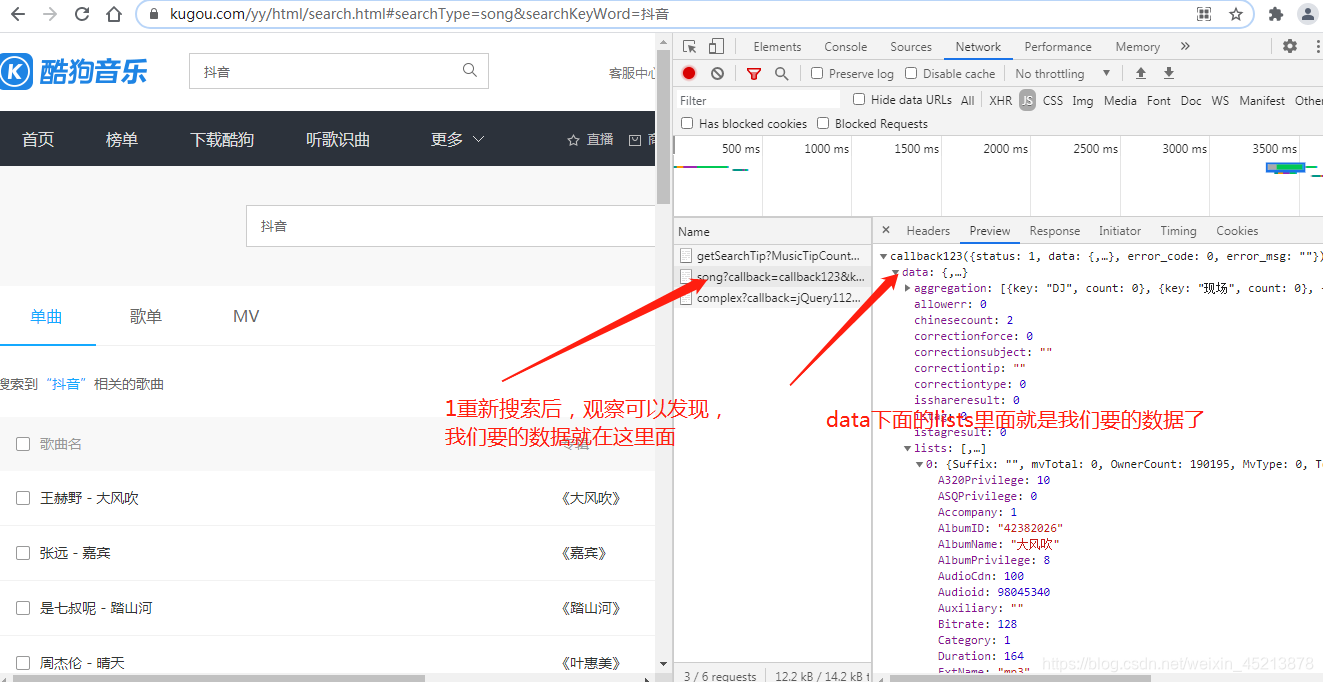Activate DevTools inspect element icon
Viewport: 1323px width, 682px height.
click(x=690, y=46)
